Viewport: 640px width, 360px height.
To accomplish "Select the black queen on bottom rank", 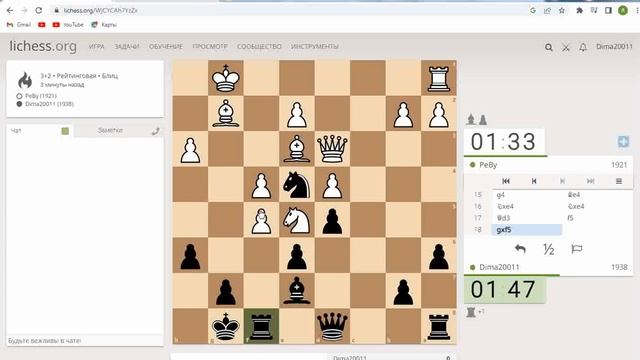I will click(x=332, y=327).
